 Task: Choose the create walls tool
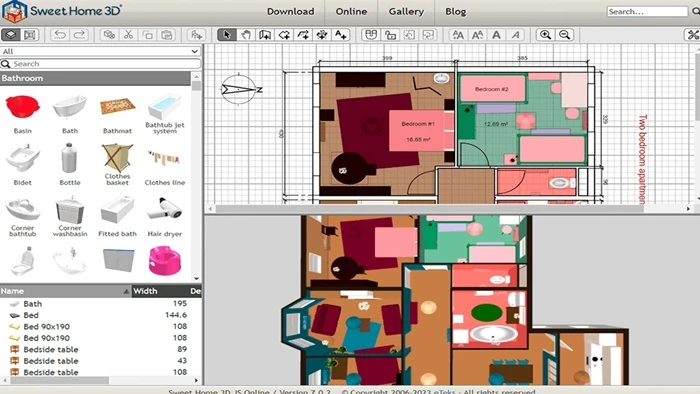click(265, 35)
